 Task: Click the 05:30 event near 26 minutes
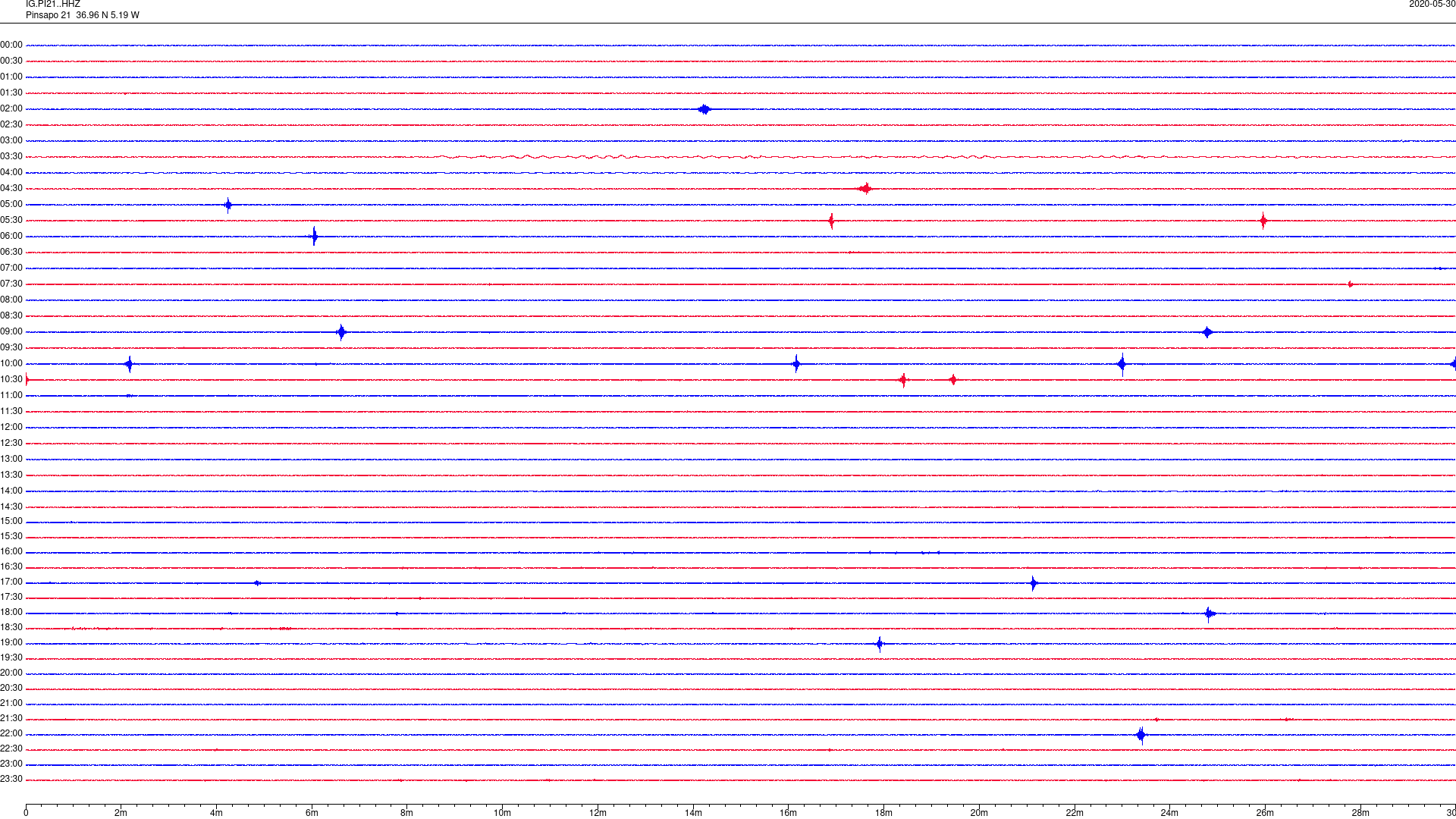click(1263, 221)
